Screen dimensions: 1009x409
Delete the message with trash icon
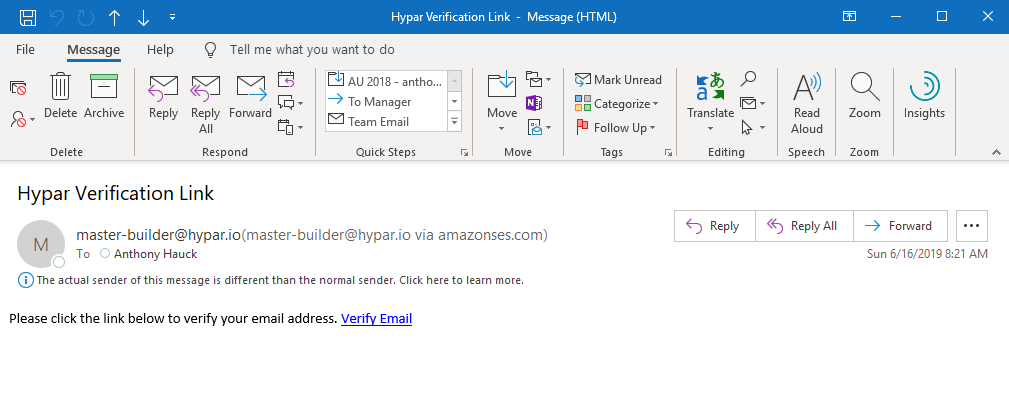(x=60, y=96)
